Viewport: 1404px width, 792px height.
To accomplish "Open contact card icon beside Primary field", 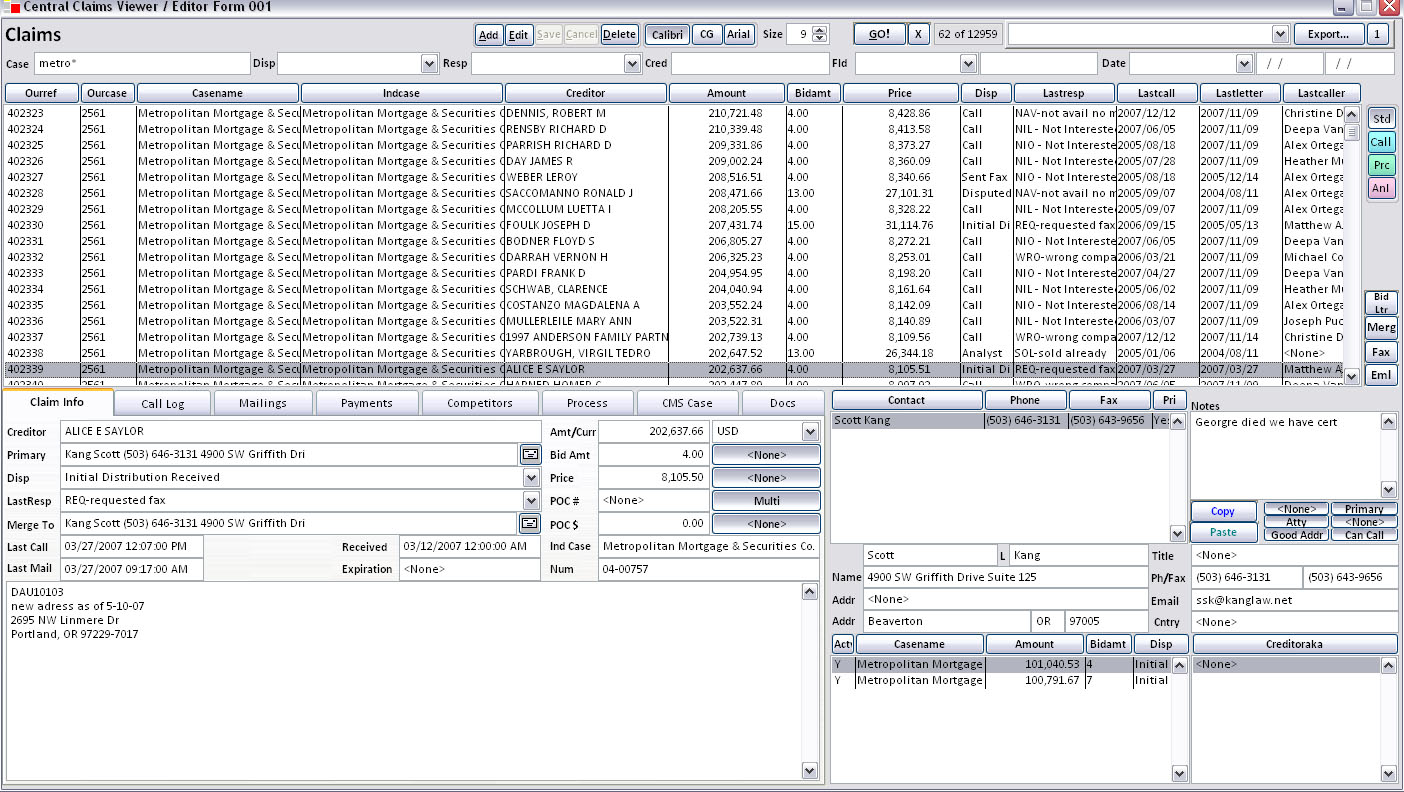I will tap(530, 454).
